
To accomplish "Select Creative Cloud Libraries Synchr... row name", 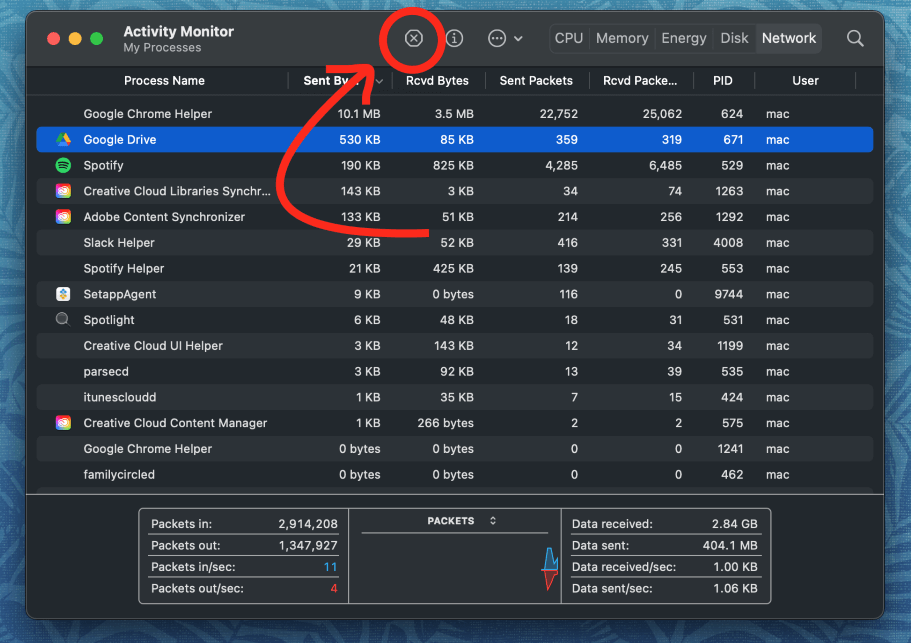I will click(177, 191).
